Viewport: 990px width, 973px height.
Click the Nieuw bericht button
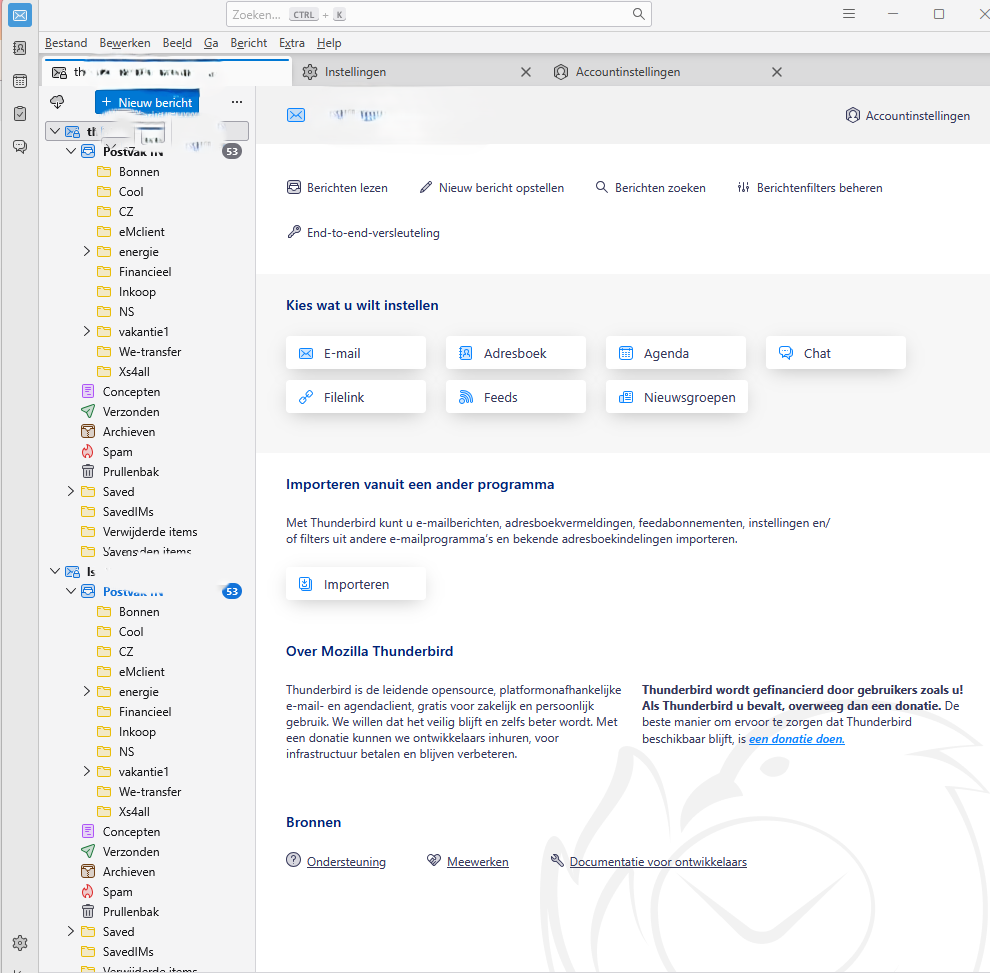point(147,102)
